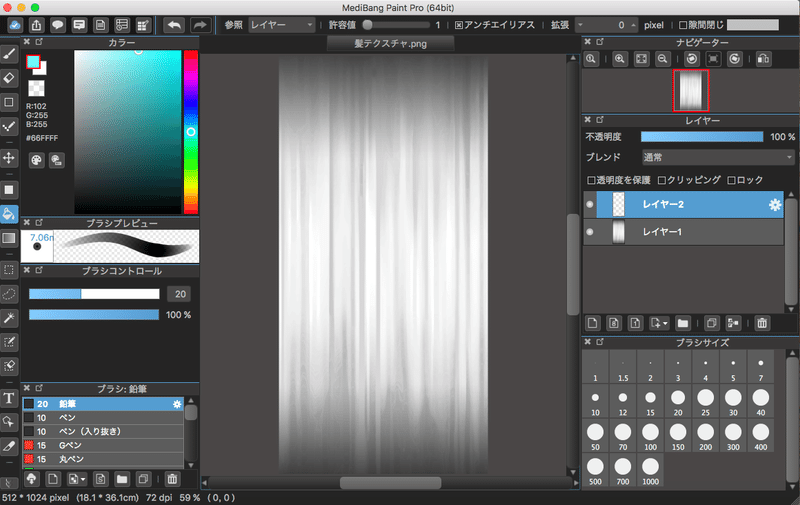Click the export/share icon in top toolbar
The width and height of the screenshot is (800, 505).
[x=36, y=24]
